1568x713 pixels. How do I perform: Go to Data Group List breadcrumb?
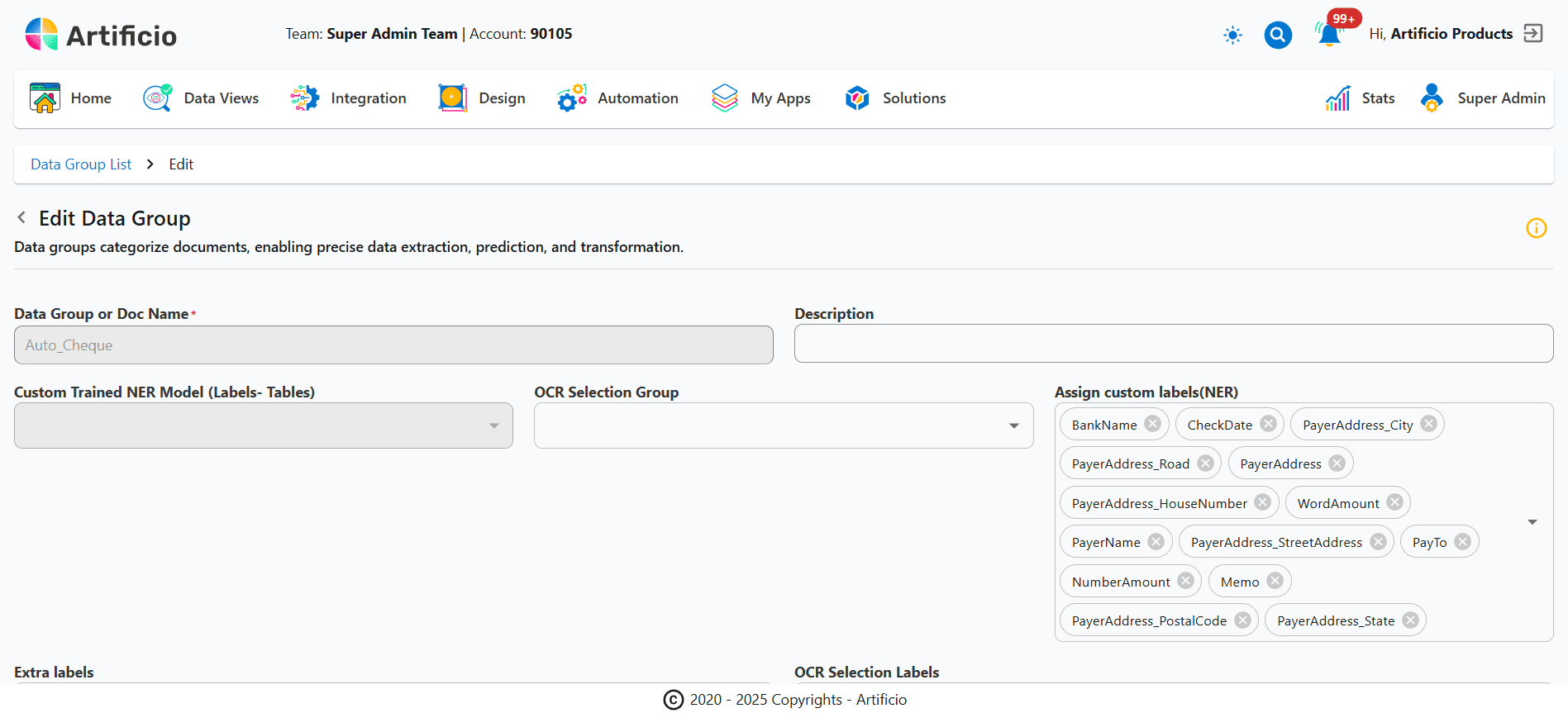tap(81, 164)
